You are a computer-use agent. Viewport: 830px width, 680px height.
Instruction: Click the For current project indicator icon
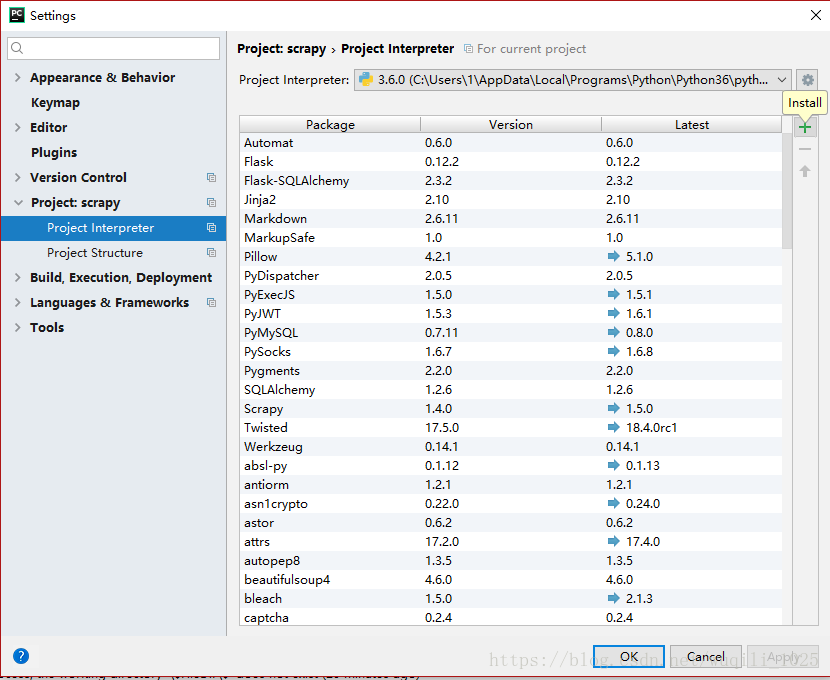468,49
